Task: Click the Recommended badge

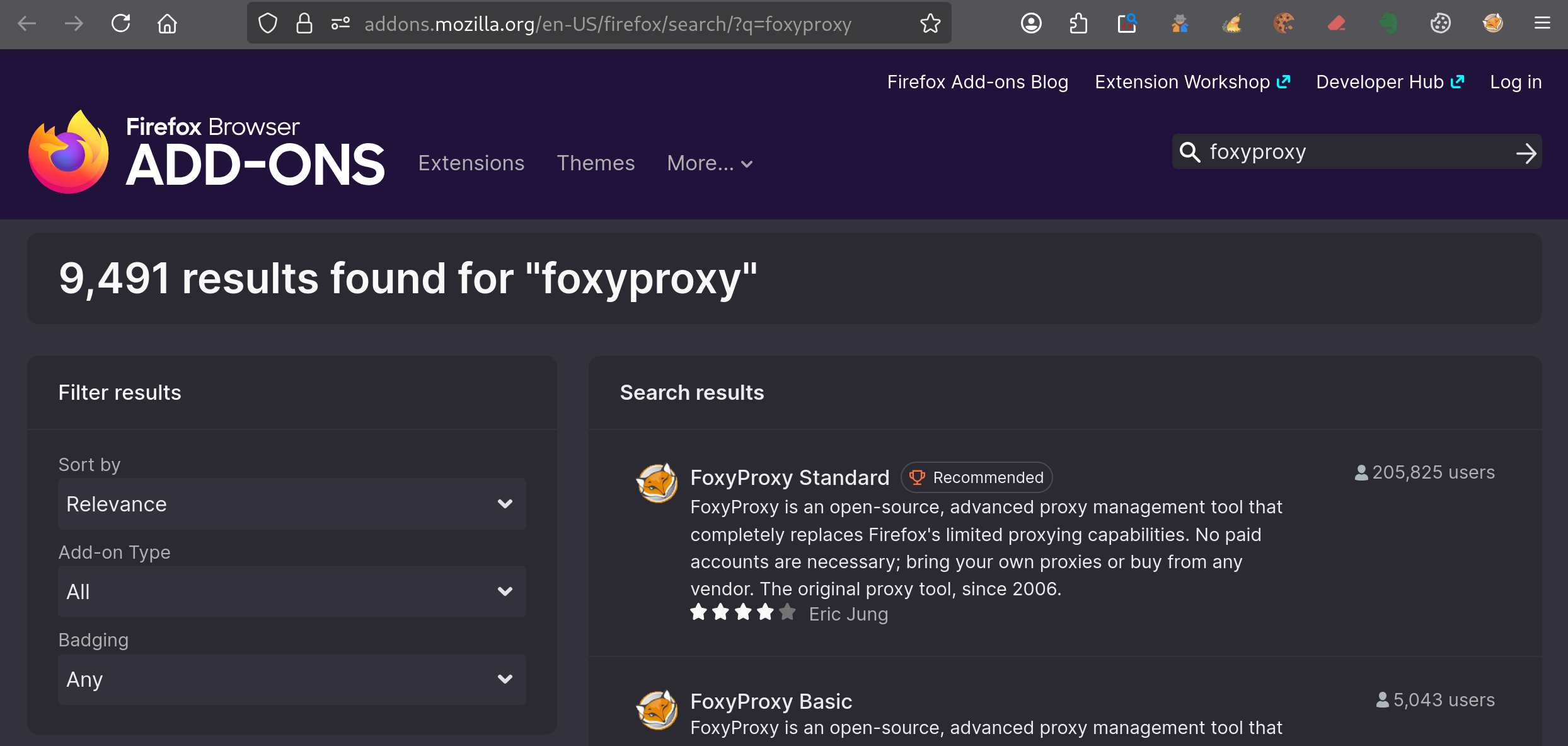Action: [x=977, y=477]
